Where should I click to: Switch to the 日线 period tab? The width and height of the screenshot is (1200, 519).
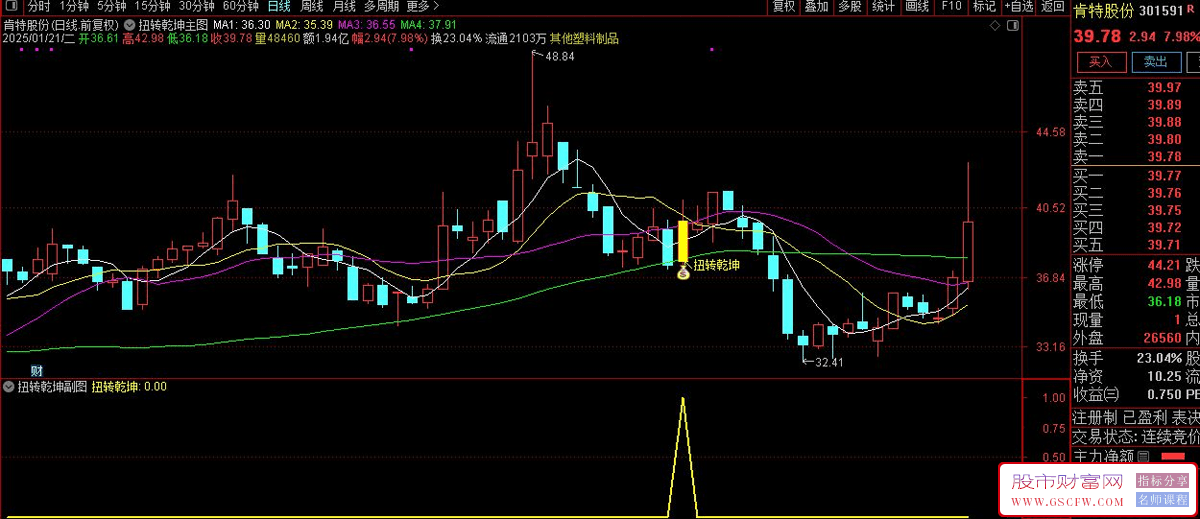pyautogui.click(x=279, y=6)
